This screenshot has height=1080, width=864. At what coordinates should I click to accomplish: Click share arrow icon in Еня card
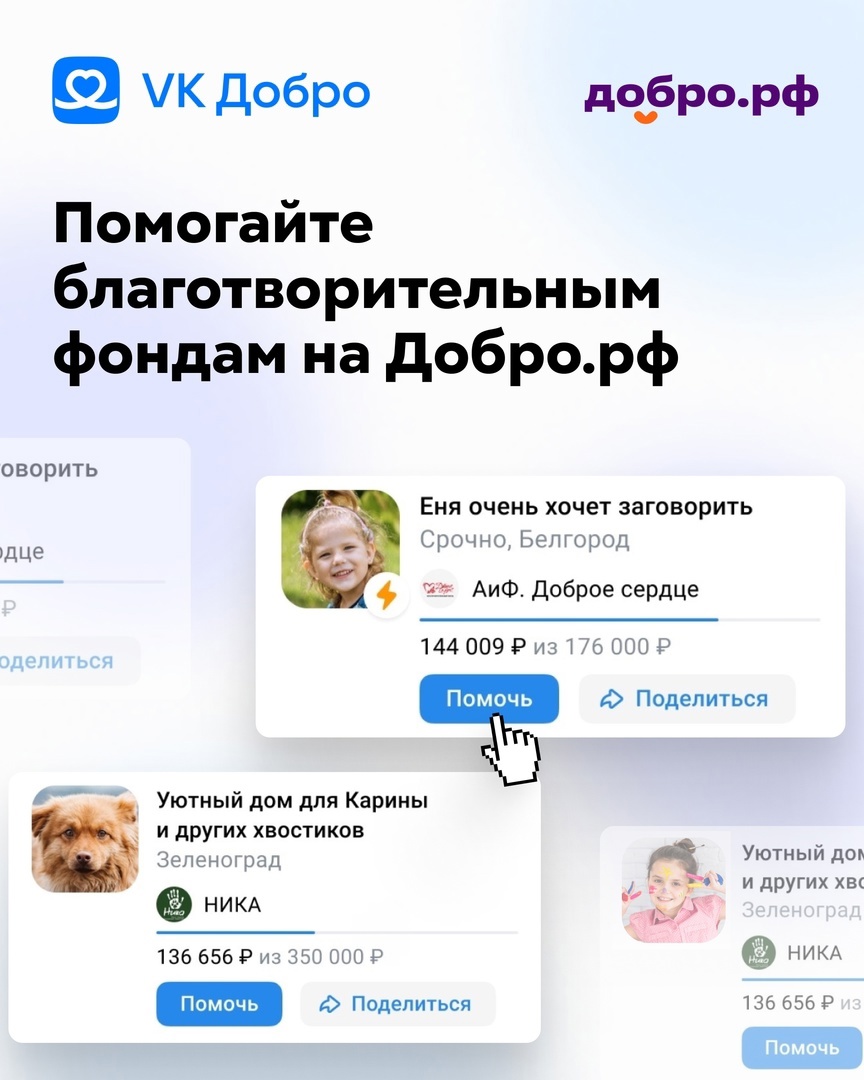click(611, 699)
